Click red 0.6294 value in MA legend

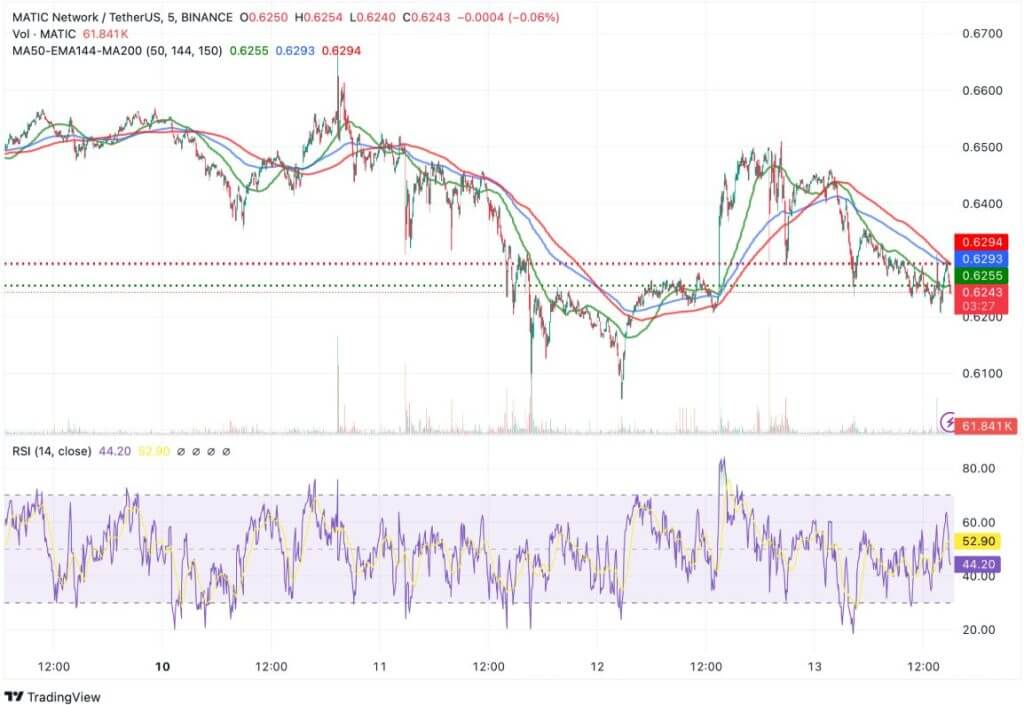pyautogui.click(x=342, y=51)
